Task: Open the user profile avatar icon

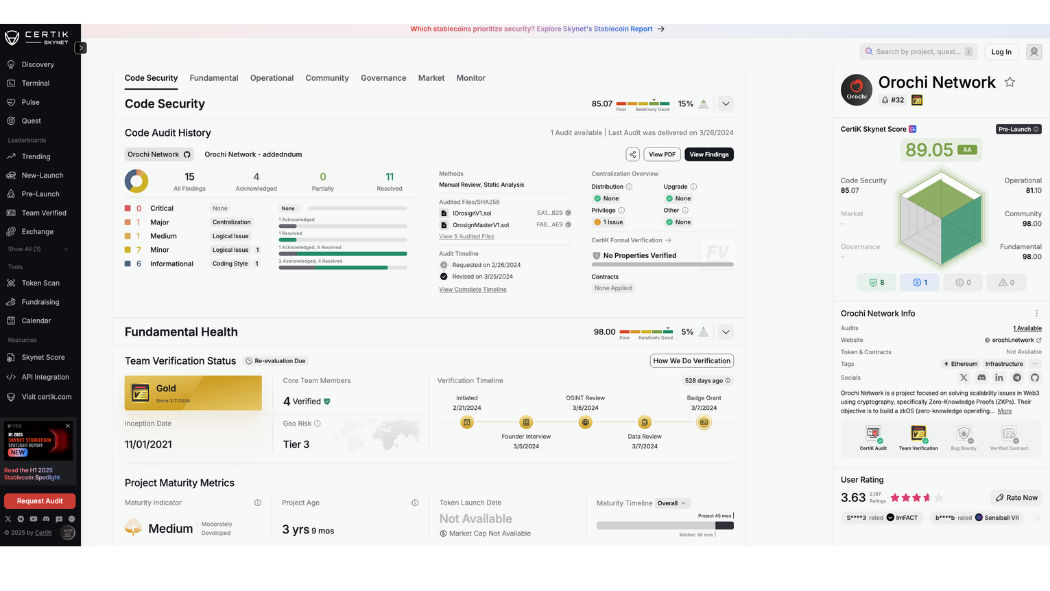Action: click(1034, 52)
